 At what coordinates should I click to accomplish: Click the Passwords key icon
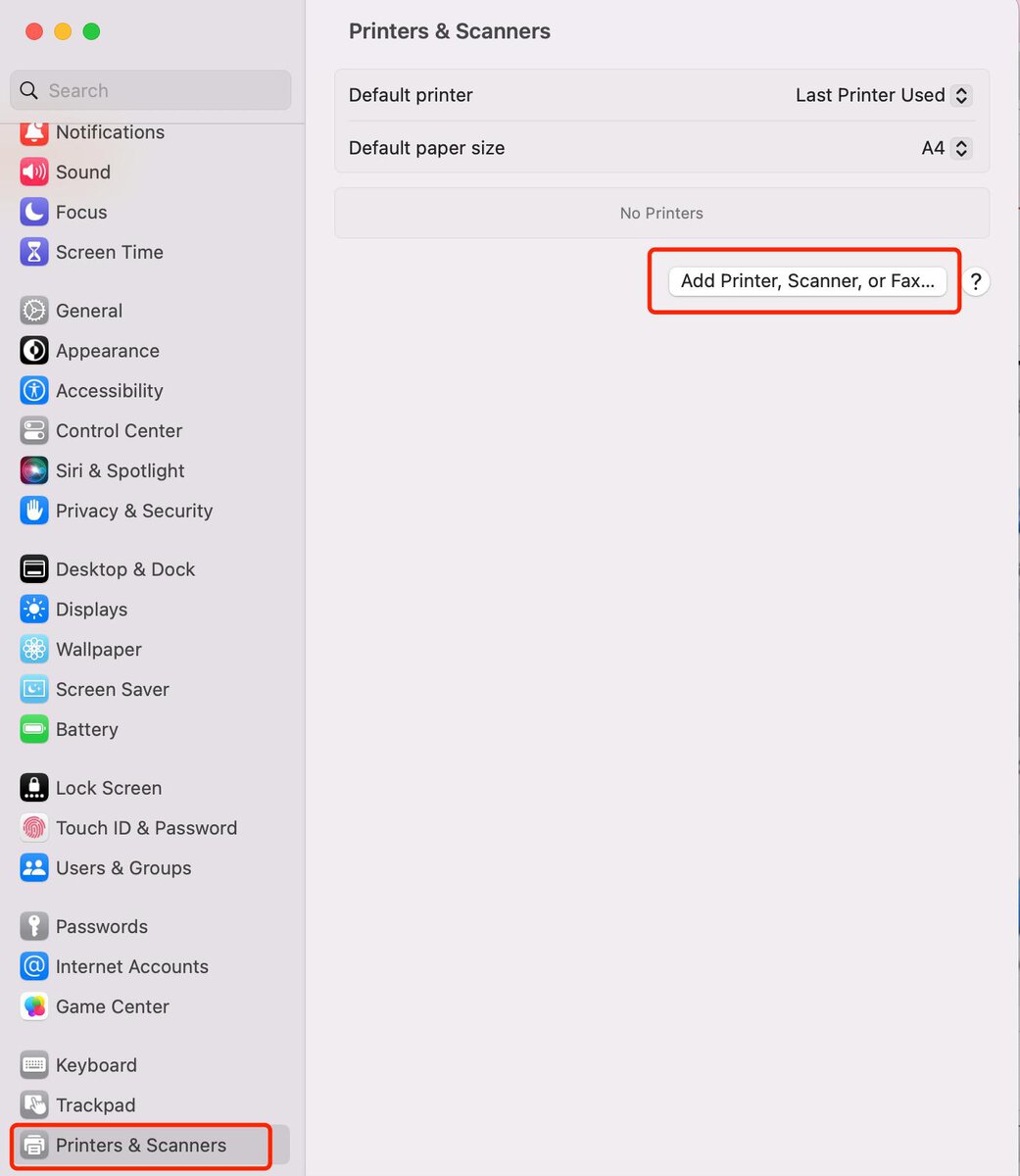coord(34,927)
